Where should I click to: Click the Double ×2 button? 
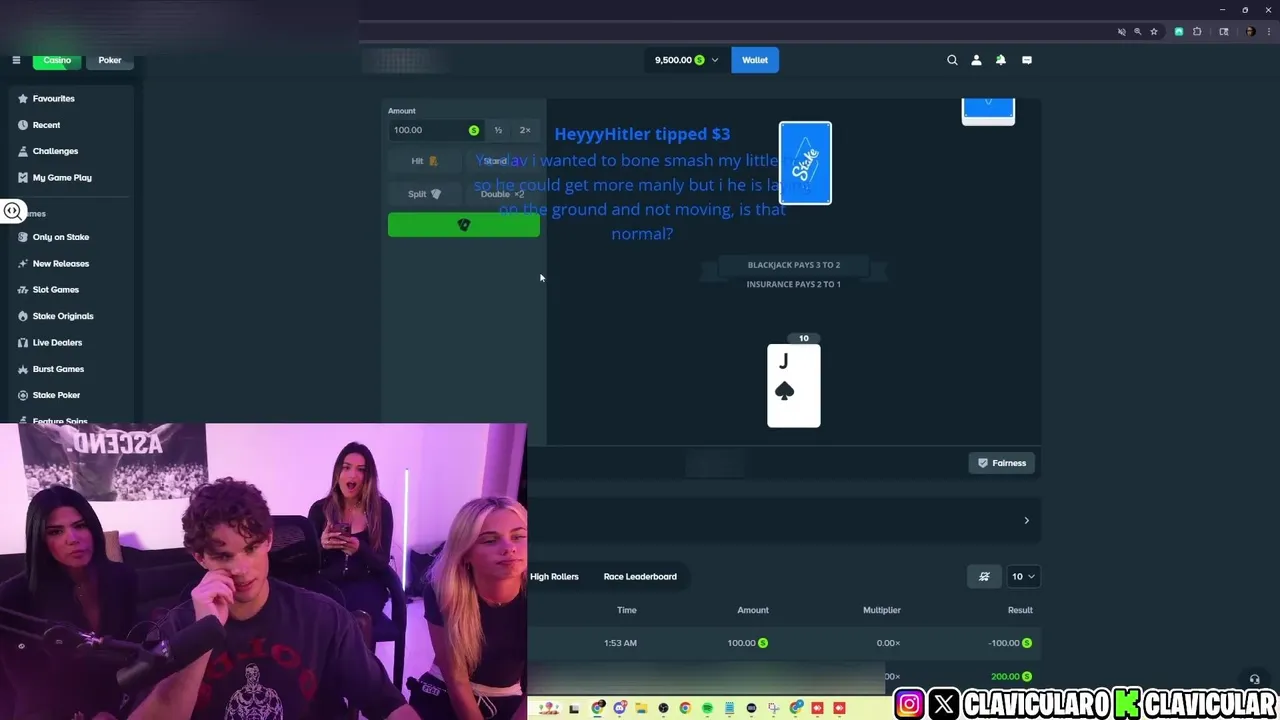point(503,194)
